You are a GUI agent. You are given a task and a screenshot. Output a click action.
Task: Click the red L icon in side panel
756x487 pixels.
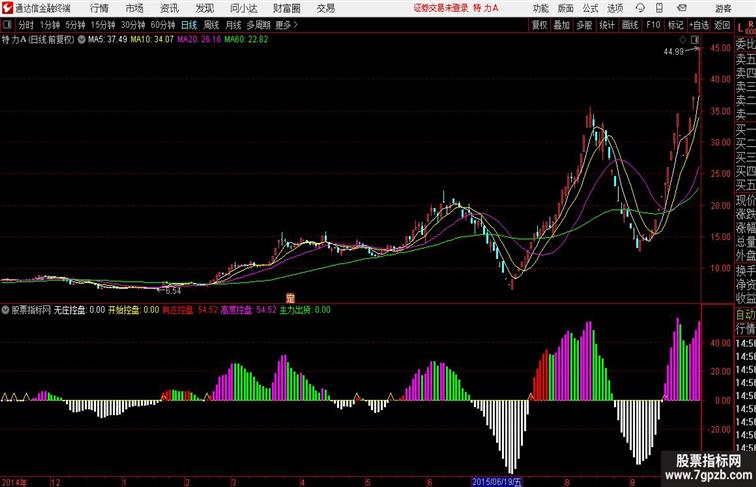[741, 28]
